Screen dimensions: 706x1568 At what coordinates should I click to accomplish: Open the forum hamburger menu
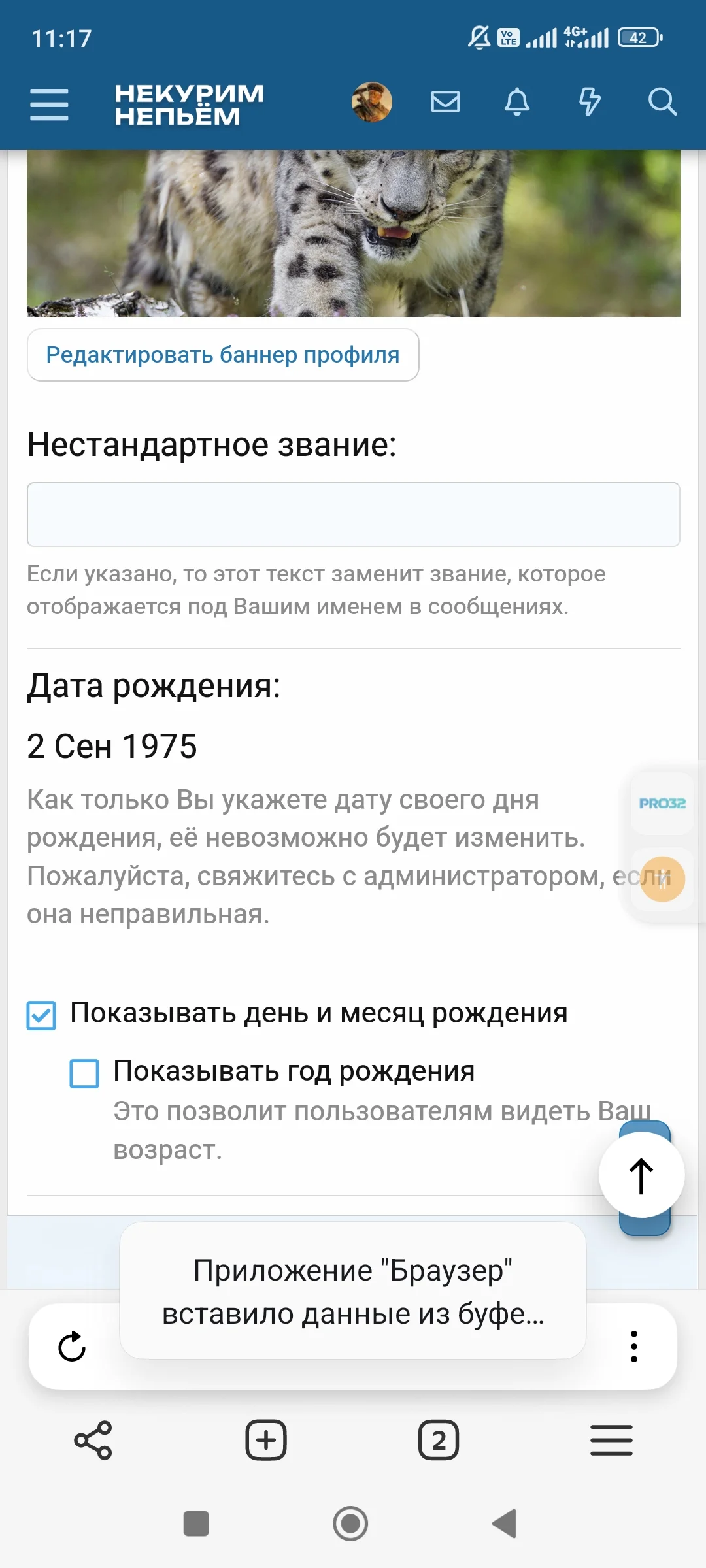[x=49, y=105]
